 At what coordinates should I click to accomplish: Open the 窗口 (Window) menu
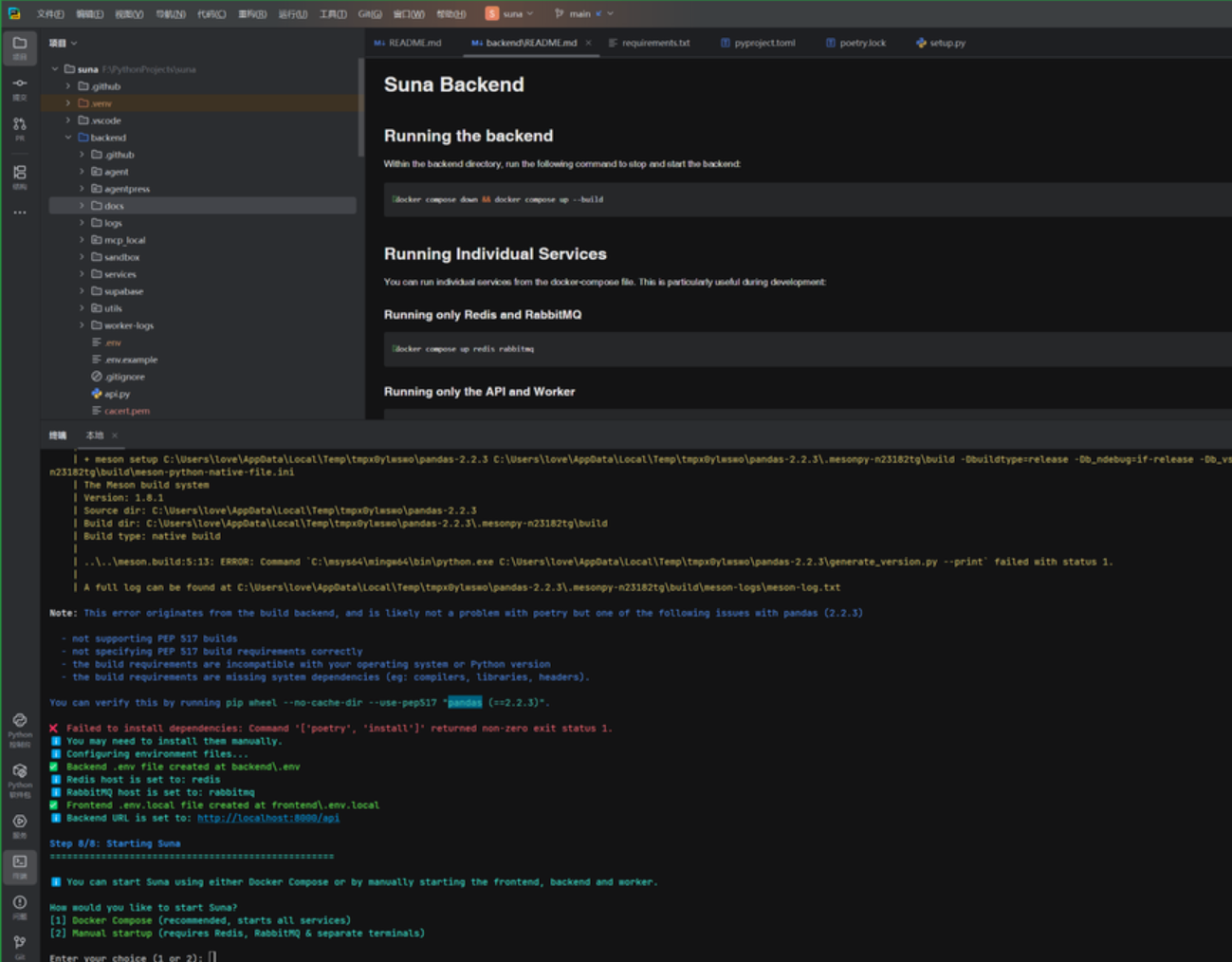click(x=409, y=13)
